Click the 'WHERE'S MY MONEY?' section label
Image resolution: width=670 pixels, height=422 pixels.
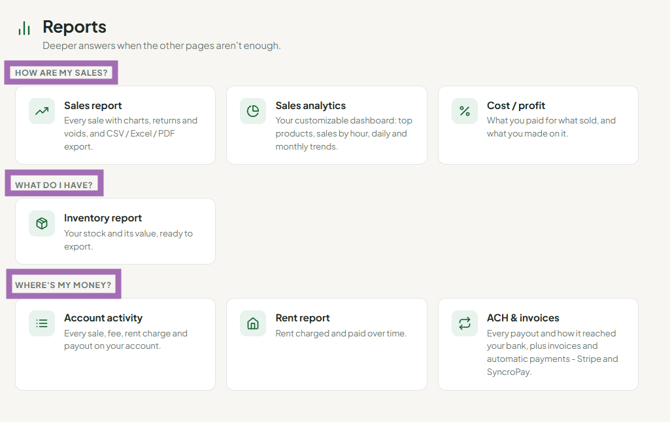[63, 285]
